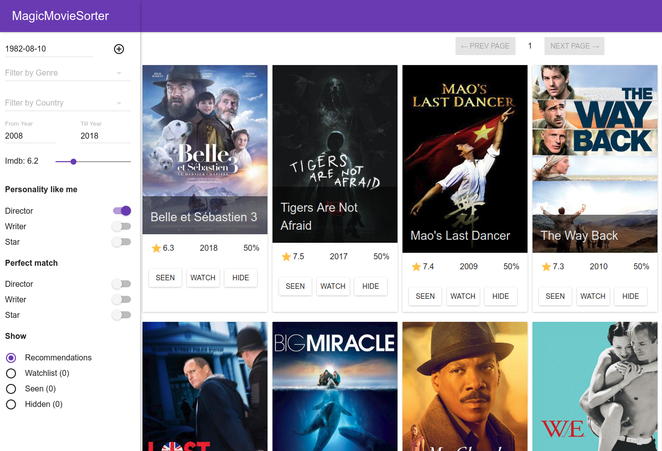This screenshot has width=662, height=451.
Task: Click the star icon on Mao's Last Dancer
Action: [416, 267]
